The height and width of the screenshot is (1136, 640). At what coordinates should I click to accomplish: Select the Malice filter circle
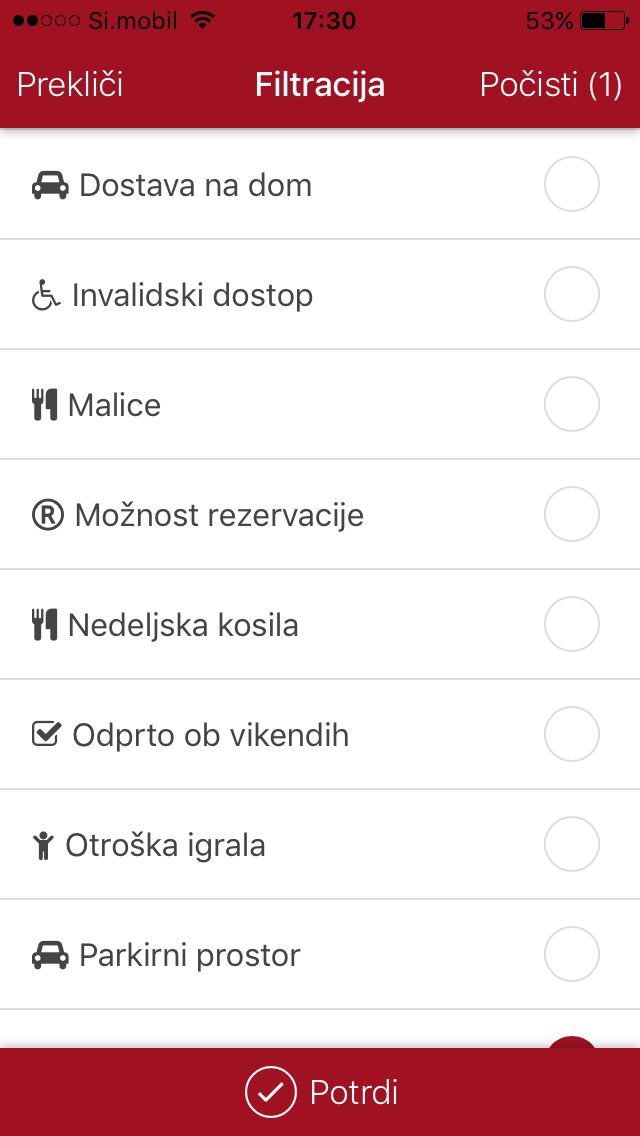coord(571,405)
